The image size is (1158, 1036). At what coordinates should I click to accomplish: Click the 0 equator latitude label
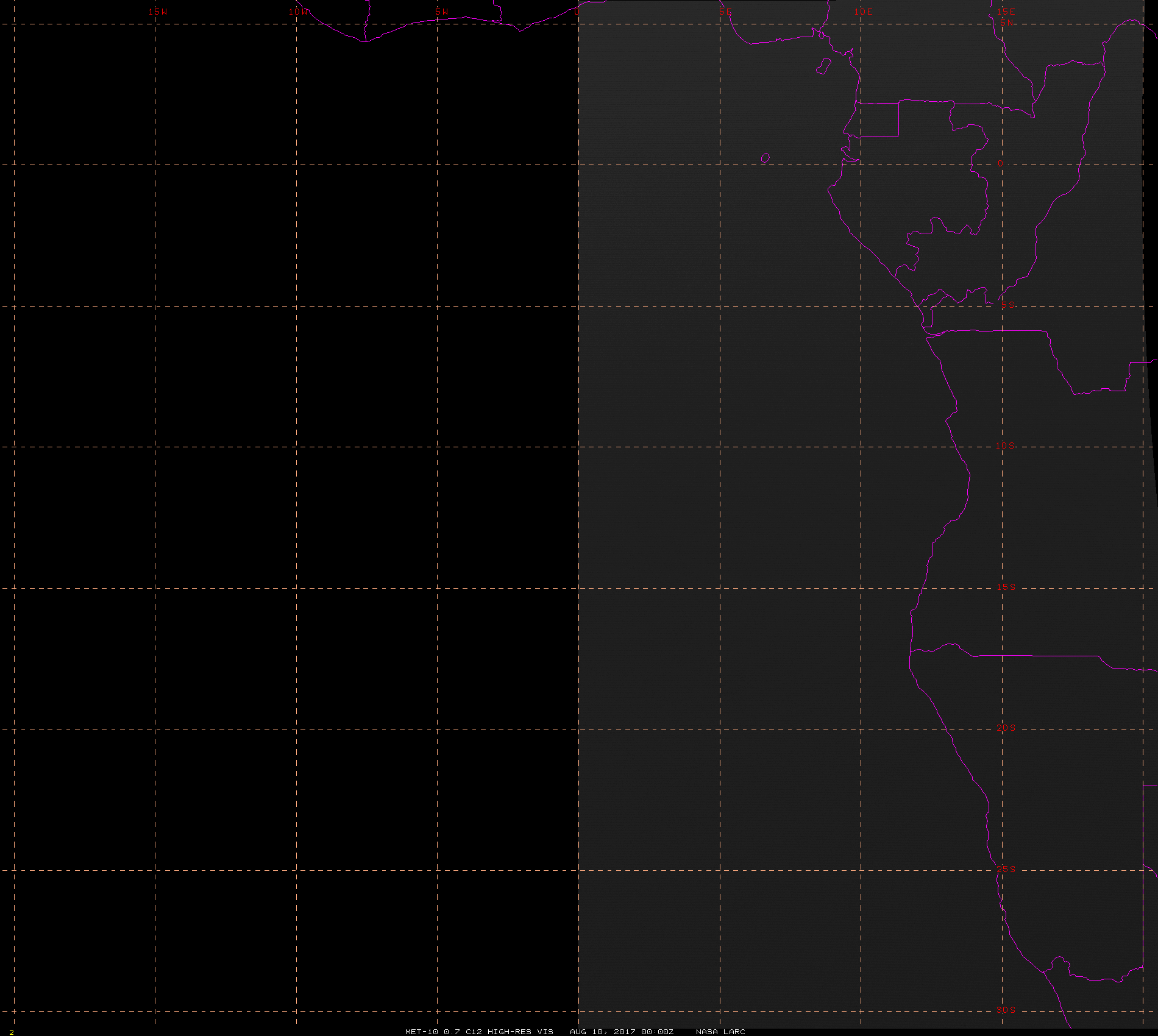pyautogui.click(x=1000, y=164)
